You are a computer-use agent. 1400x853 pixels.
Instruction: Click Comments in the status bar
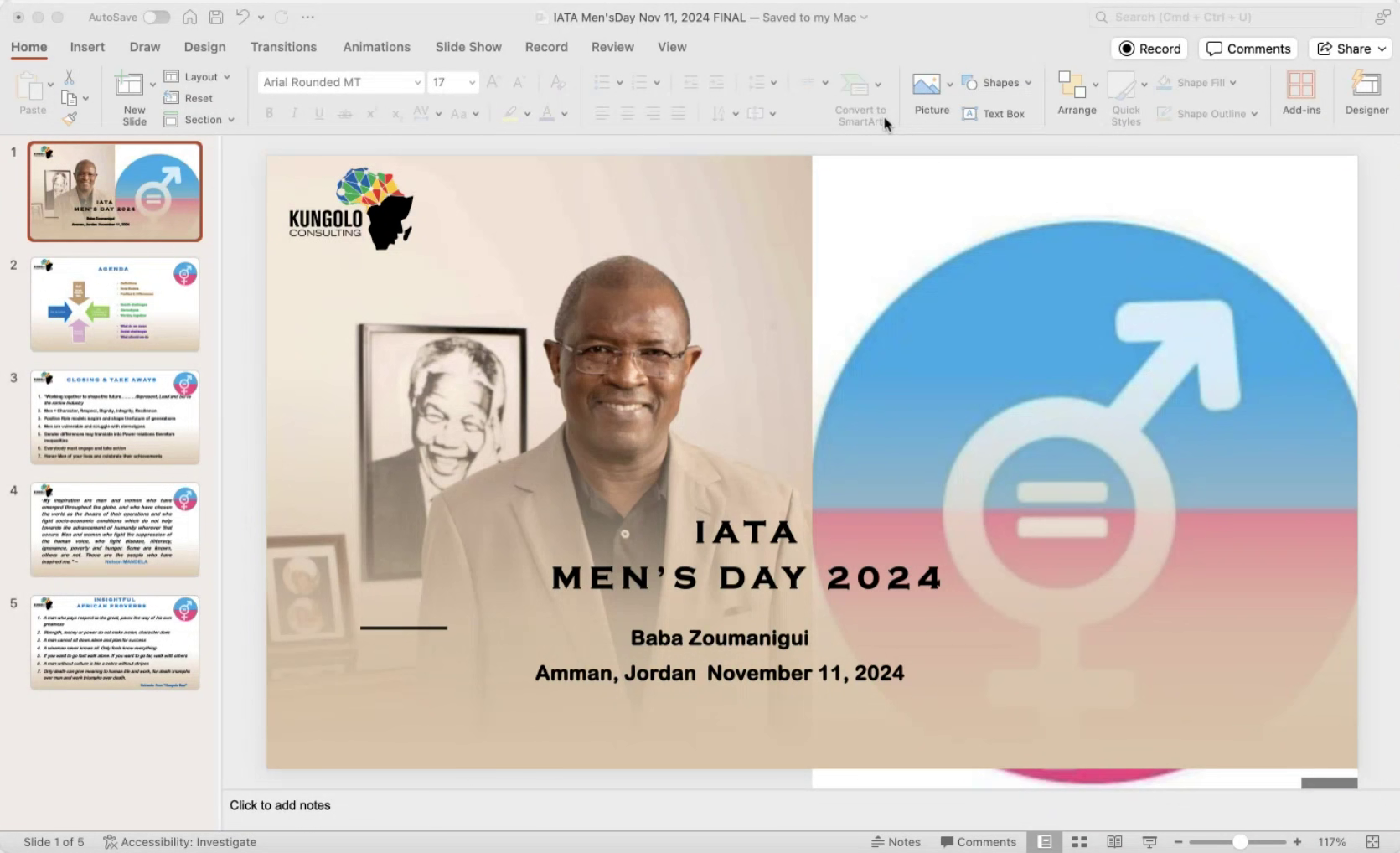[978, 842]
